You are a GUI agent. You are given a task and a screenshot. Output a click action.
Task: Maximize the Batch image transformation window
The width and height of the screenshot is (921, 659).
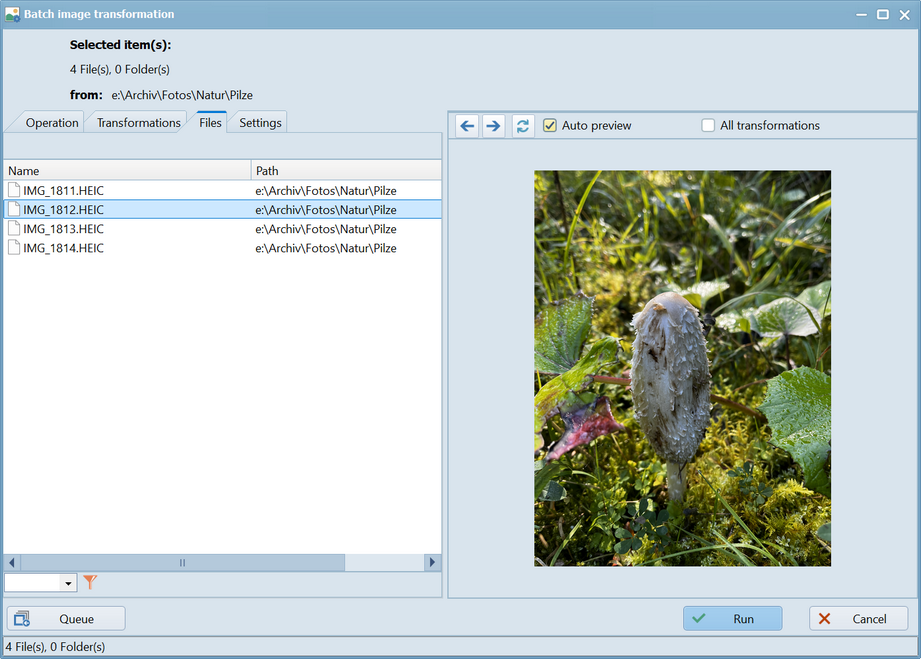[x=883, y=15]
